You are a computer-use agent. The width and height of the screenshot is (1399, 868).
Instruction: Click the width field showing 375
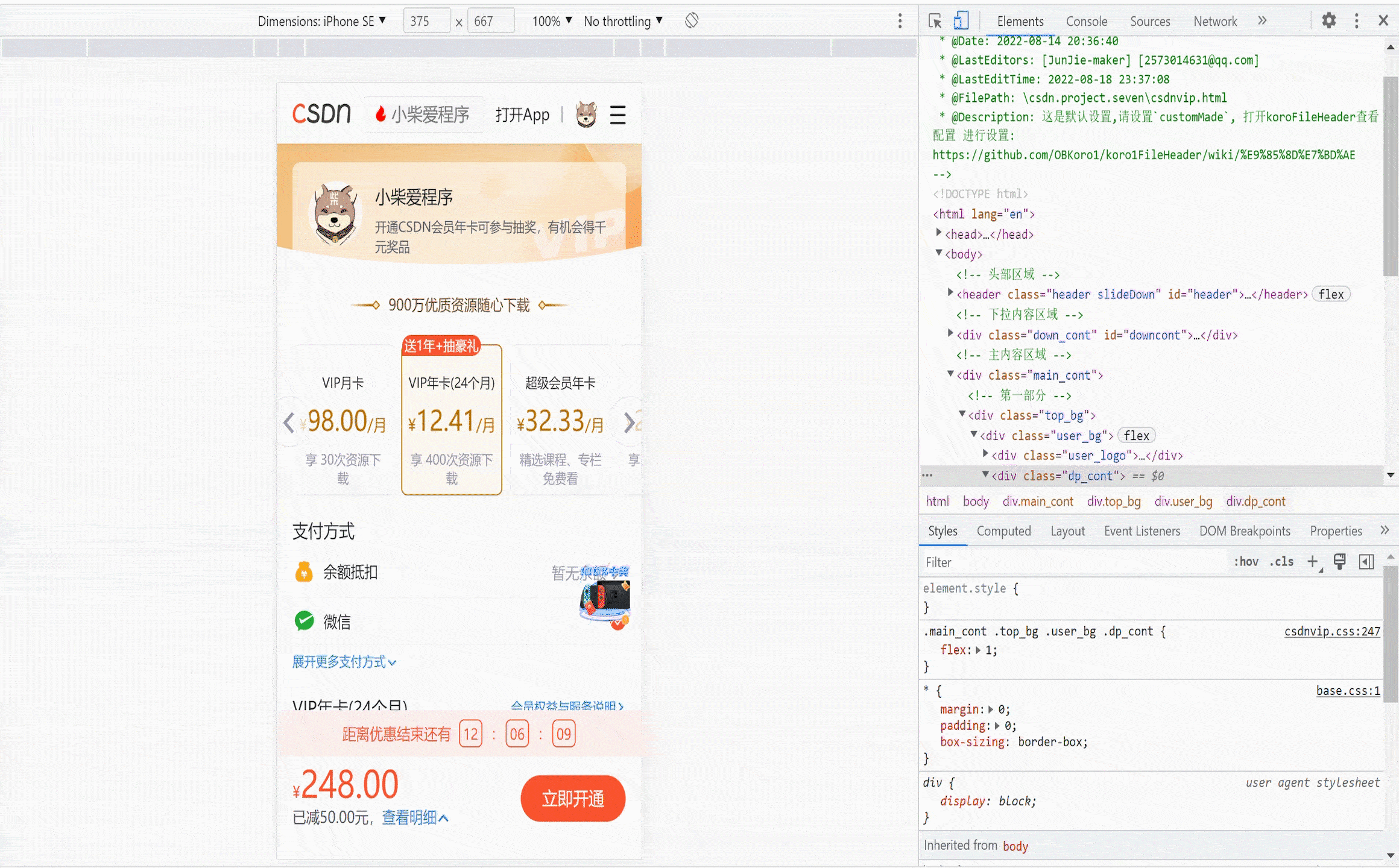(x=426, y=21)
